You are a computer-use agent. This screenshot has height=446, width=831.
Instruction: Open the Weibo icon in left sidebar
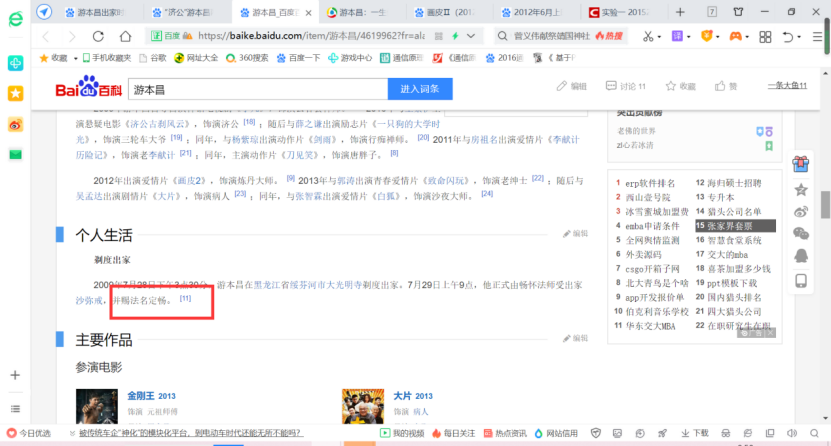(15, 124)
